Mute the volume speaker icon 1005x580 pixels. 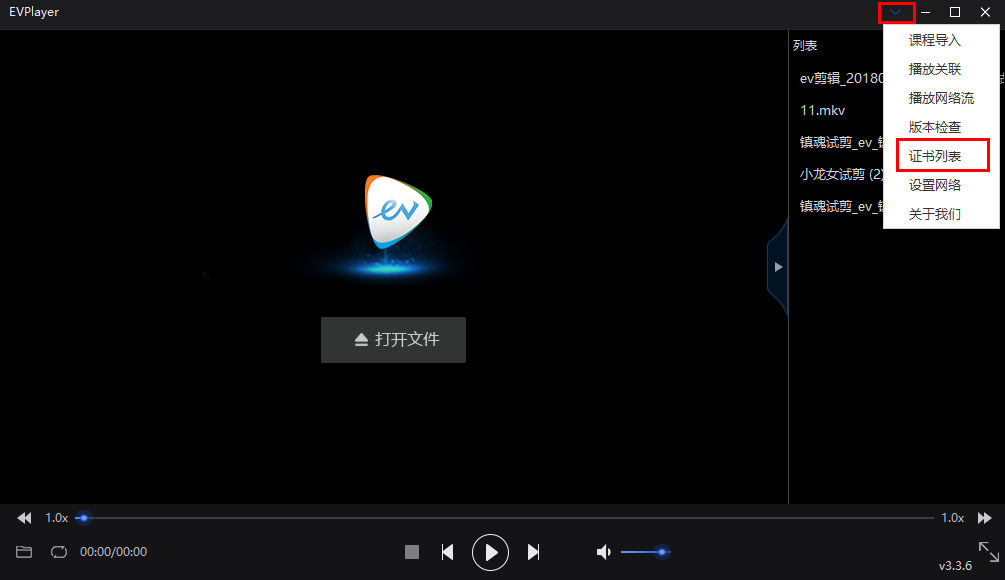point(603,552)
